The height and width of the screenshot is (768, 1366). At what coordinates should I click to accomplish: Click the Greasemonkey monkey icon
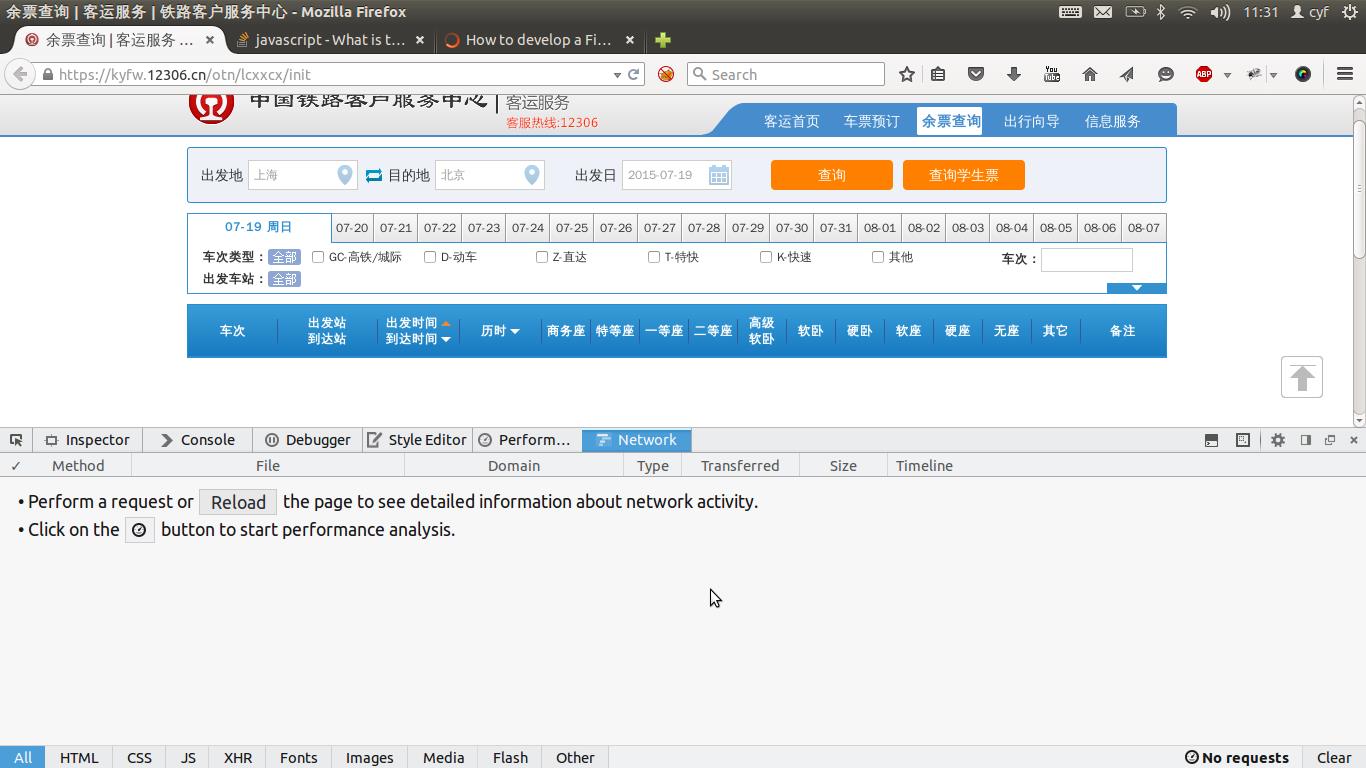1254,74
